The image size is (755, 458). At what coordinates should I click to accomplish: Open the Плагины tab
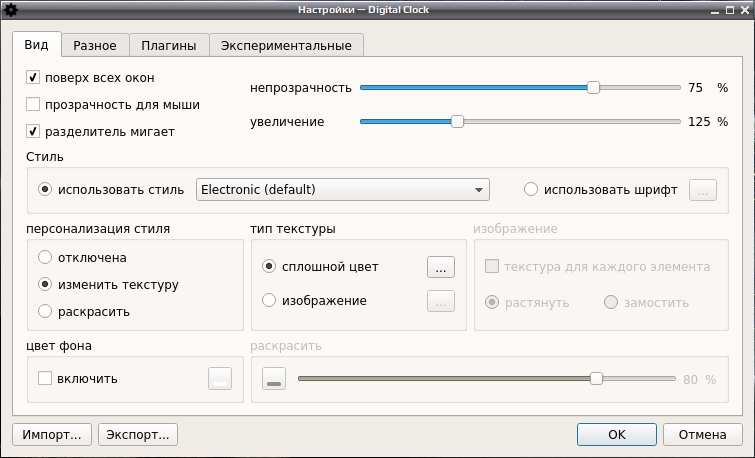[169, 46]
